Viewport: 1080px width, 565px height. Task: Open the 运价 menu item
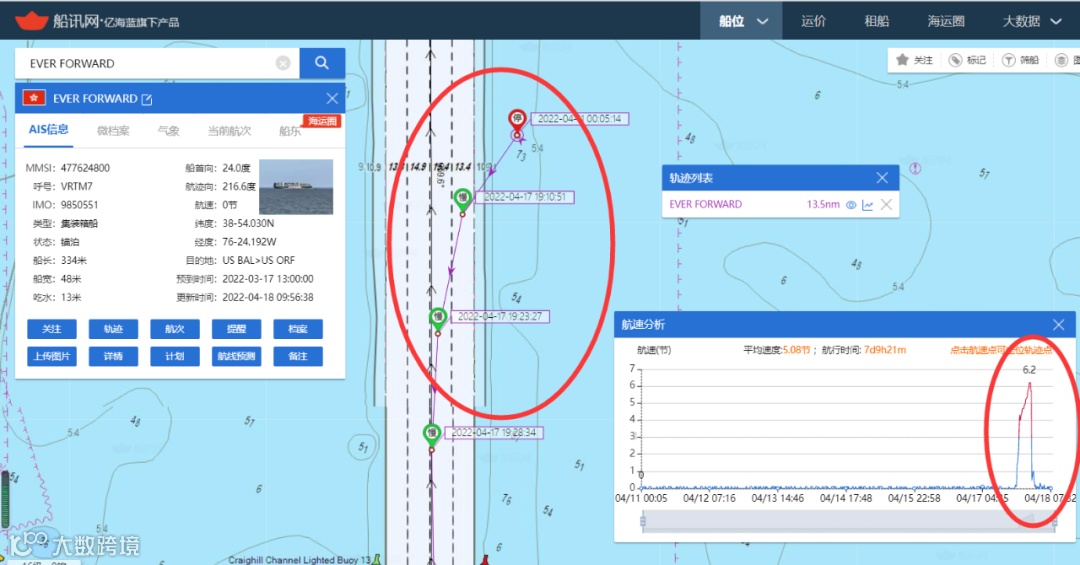813,21
